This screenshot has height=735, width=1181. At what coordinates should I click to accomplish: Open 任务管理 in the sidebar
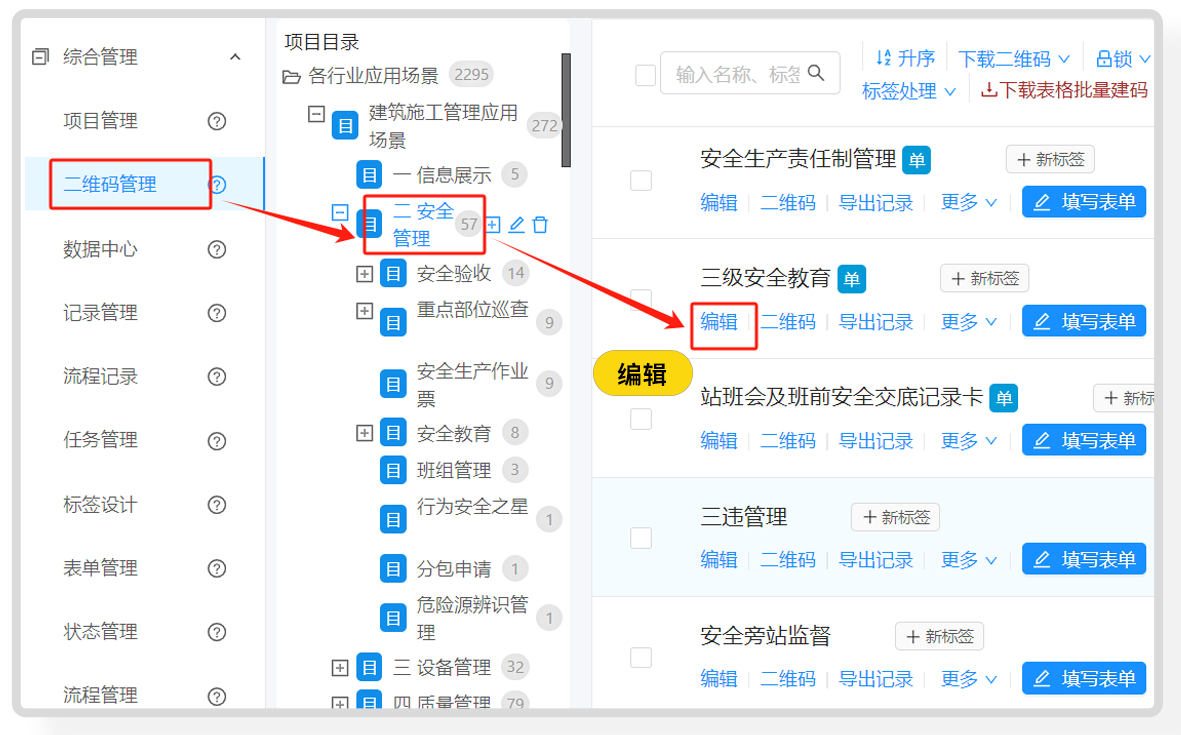pos(100,440)
